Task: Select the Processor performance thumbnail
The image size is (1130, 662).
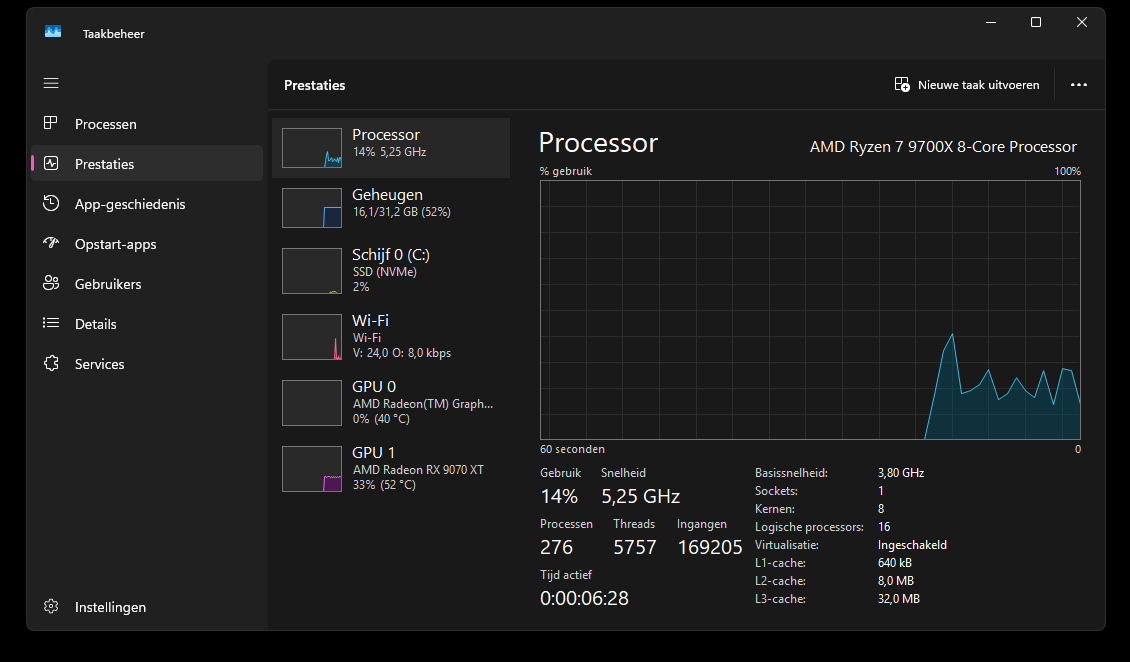Action: click(312, 148)
